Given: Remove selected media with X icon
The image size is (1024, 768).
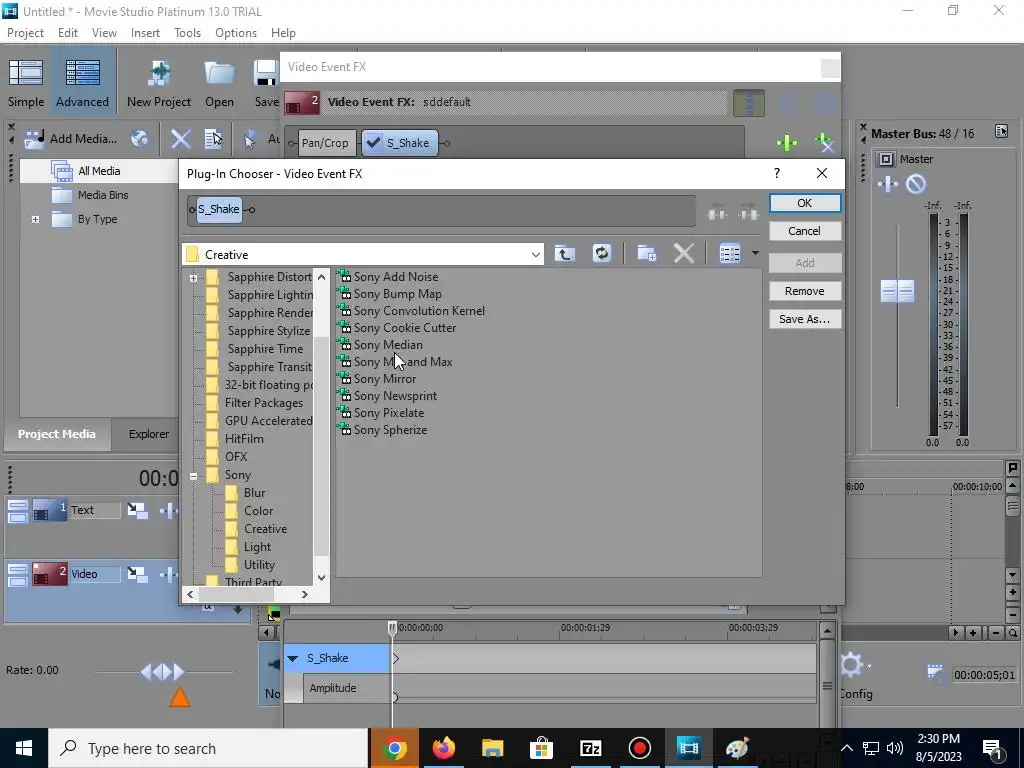Looking at the screenshot, I should 180,138.
